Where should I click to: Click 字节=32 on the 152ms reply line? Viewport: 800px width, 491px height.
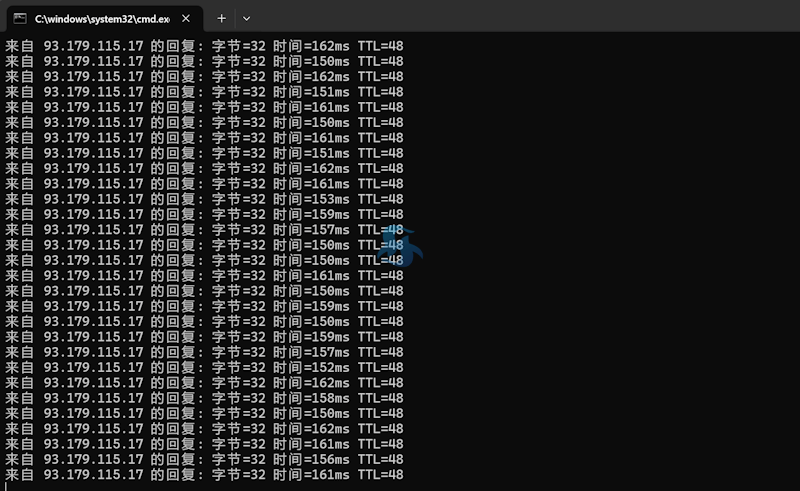click(x=239, y=367)
